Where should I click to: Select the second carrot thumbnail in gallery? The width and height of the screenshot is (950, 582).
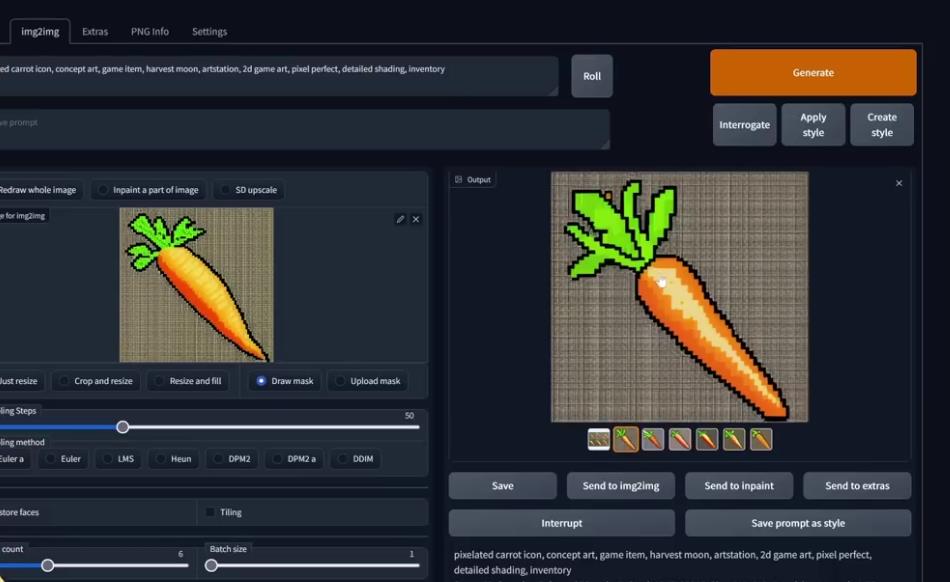(653, 439)
